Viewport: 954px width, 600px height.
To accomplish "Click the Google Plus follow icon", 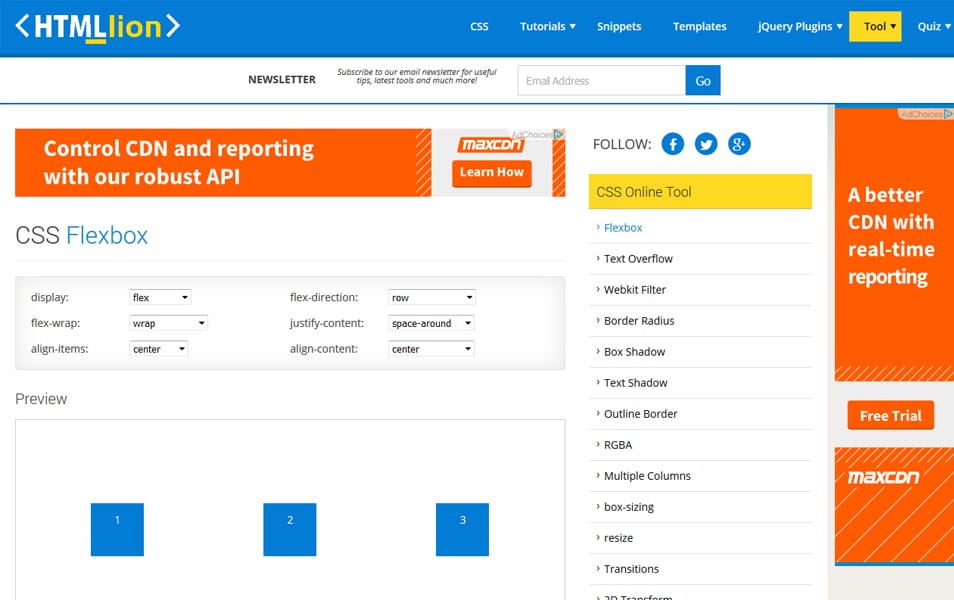I will pos(739,144).
